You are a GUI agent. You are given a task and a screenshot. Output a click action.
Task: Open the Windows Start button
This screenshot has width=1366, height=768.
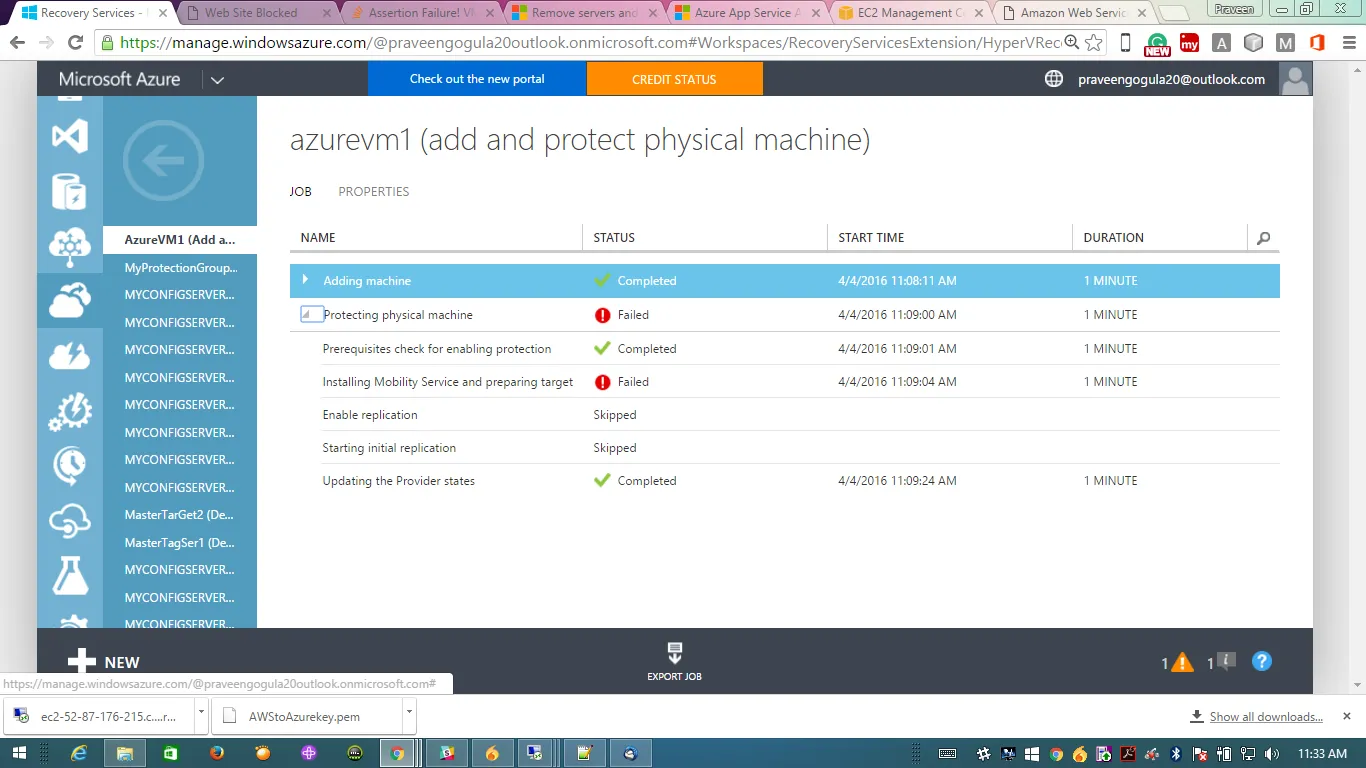point(20,753)
